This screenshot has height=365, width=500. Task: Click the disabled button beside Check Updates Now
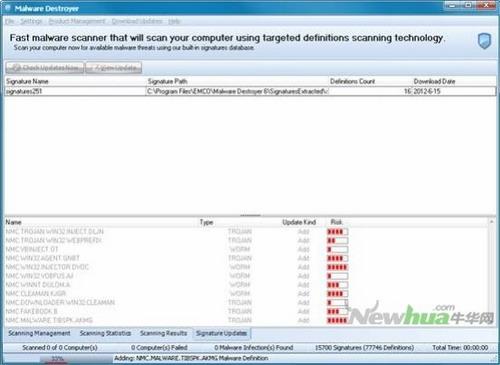click(114, 68)
